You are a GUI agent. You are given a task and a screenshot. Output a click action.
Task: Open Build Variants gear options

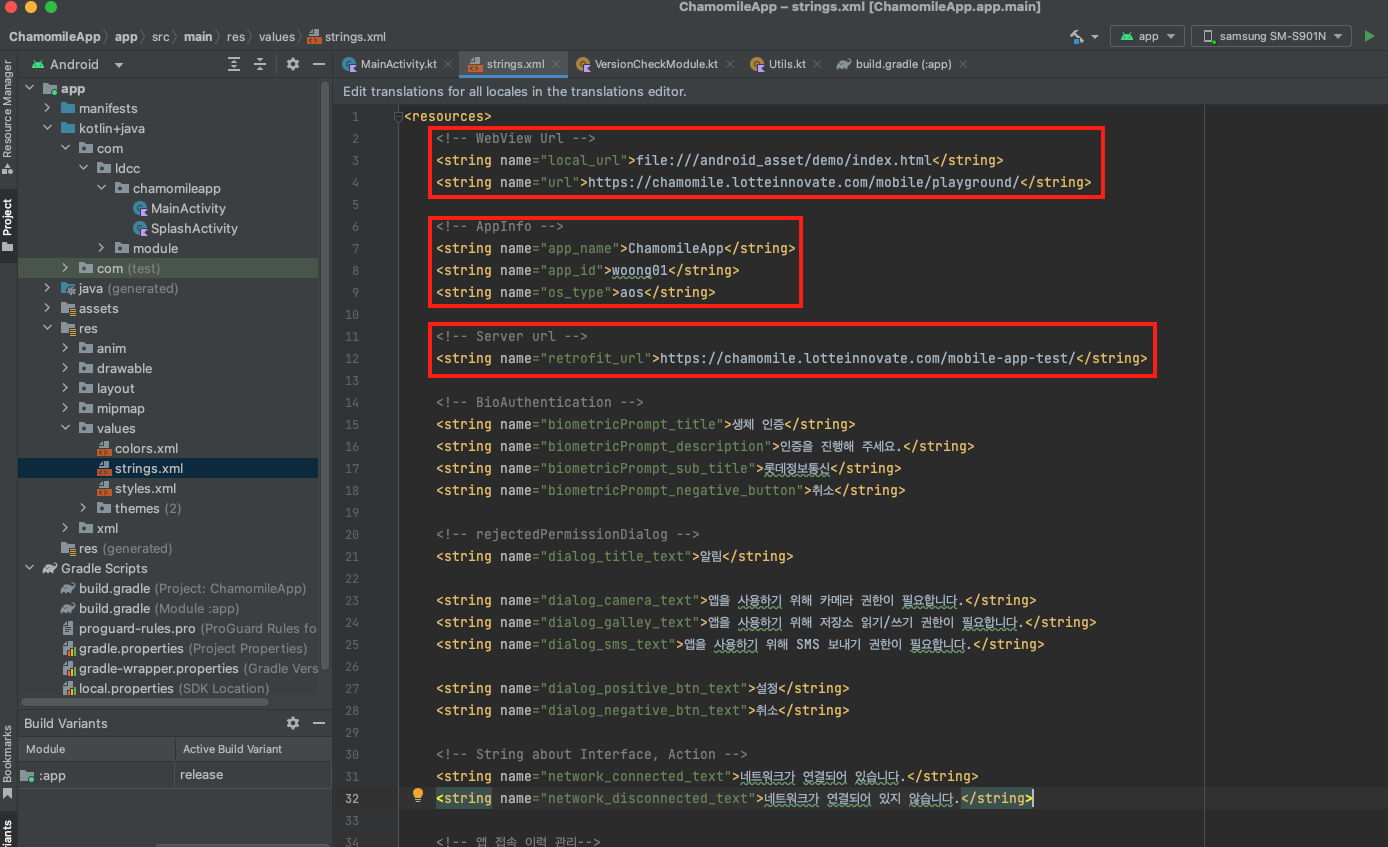click(292, 723)
